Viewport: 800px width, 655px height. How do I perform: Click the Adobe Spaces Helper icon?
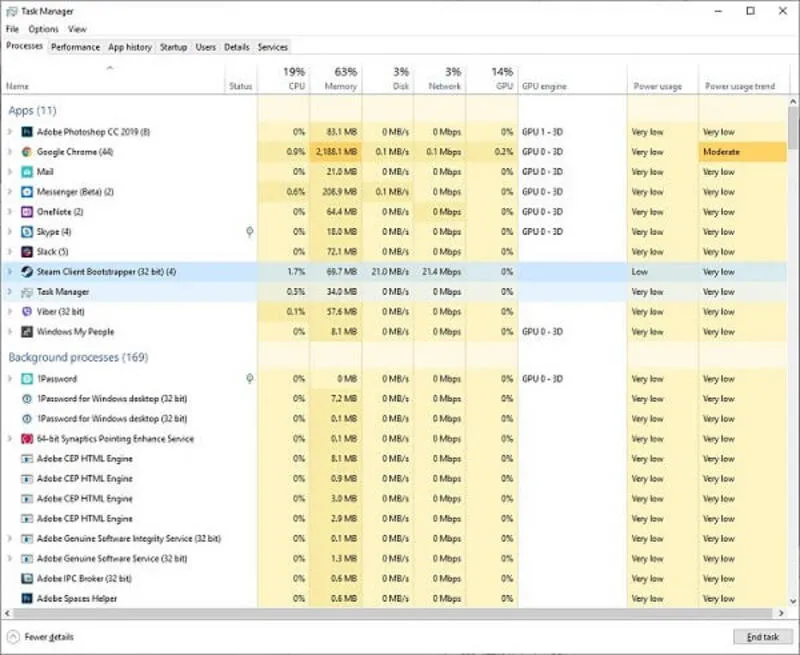[x=27, y=598]
